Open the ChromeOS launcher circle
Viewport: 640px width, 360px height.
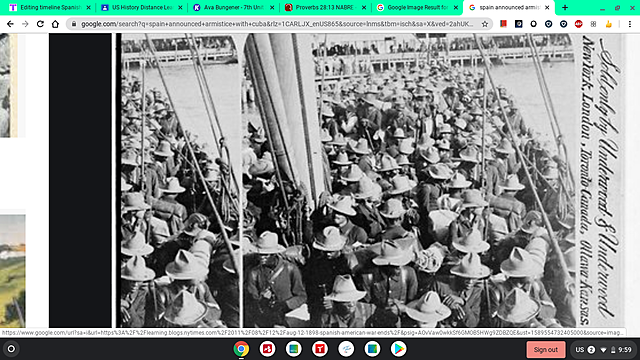(x=11, y=349)
